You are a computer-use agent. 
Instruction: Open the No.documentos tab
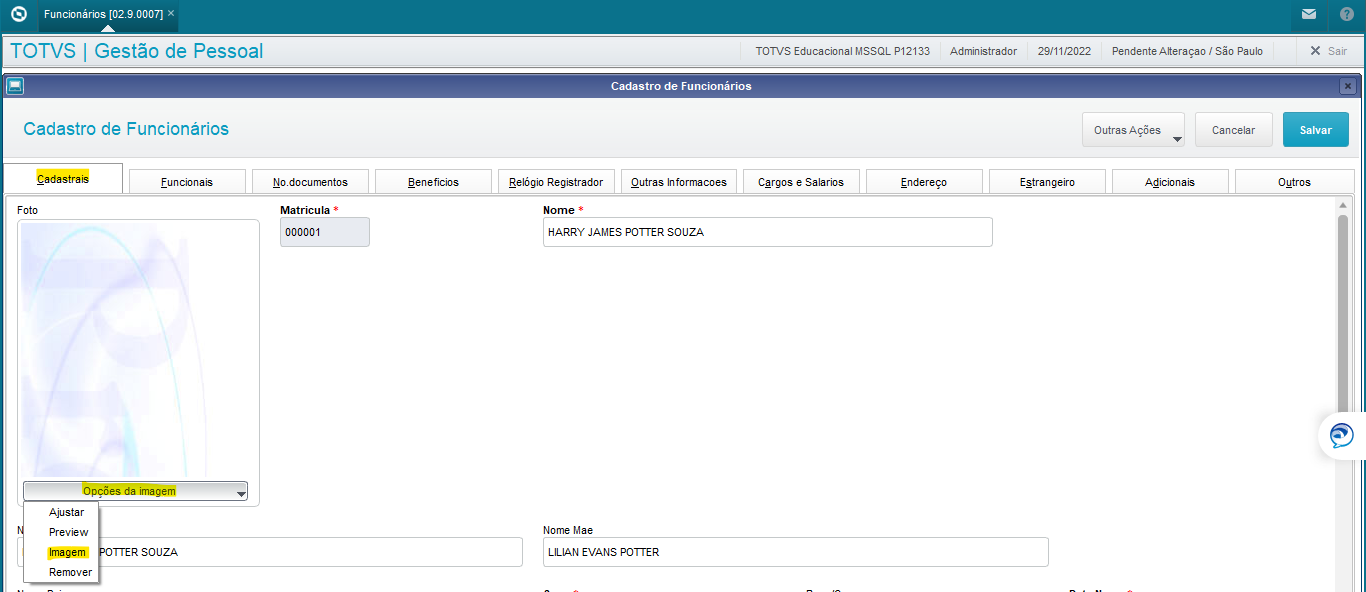click(x=310, y=182)
